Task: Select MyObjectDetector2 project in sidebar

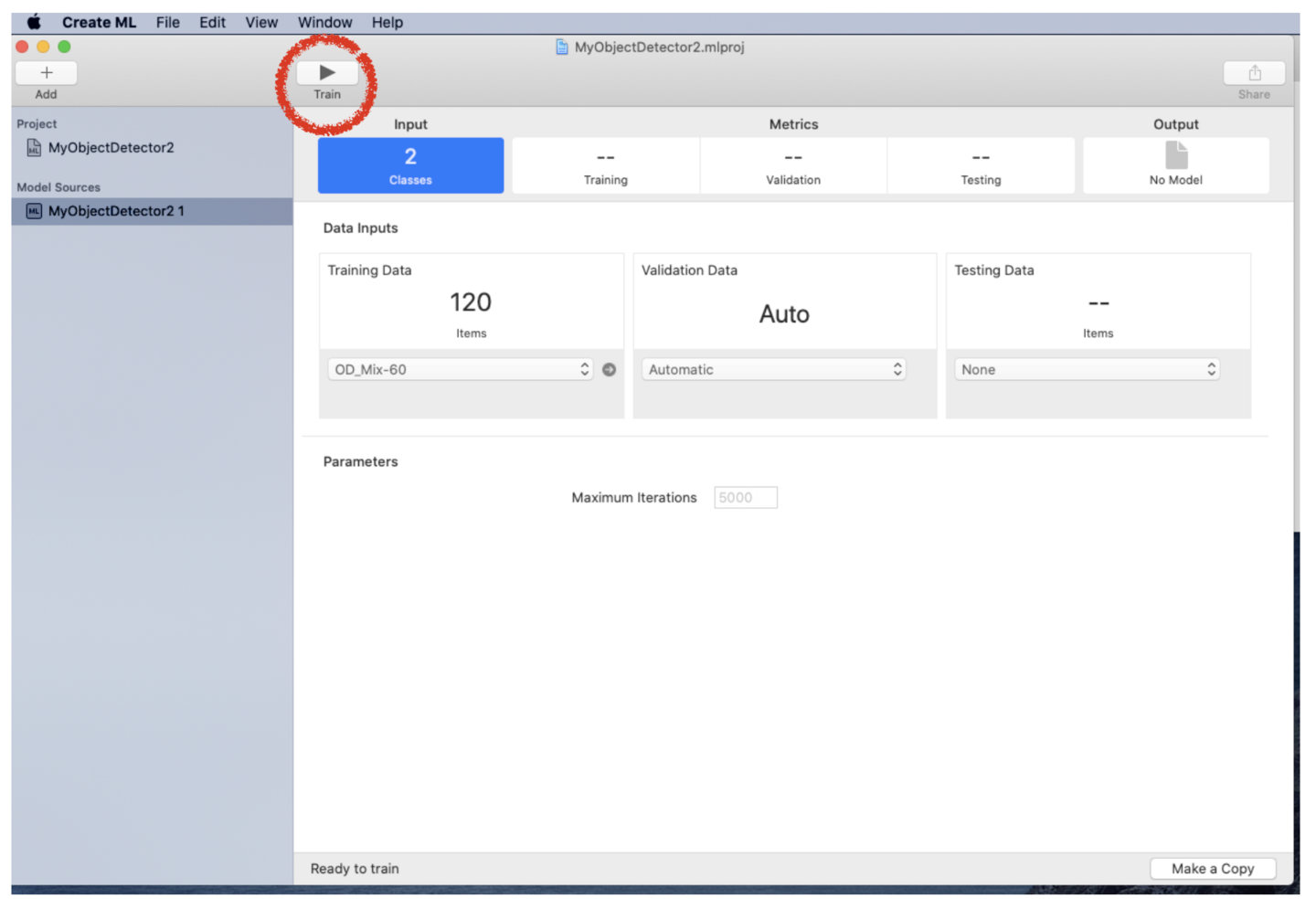Action: point(110,148)
